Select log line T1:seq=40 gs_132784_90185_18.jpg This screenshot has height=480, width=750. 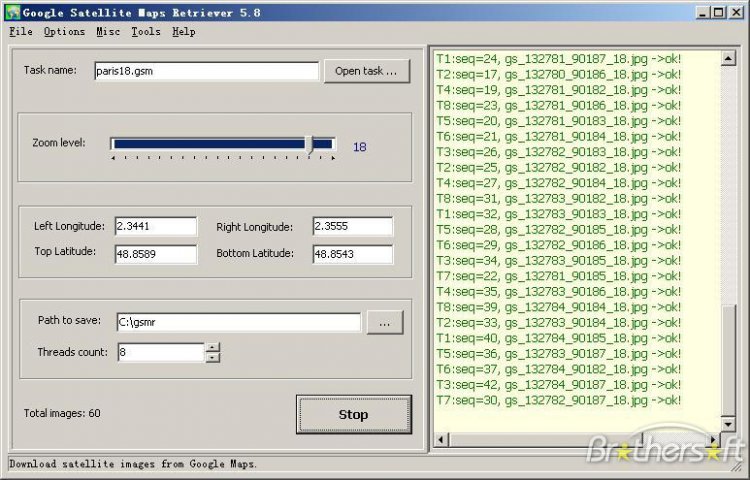(558, 338)
